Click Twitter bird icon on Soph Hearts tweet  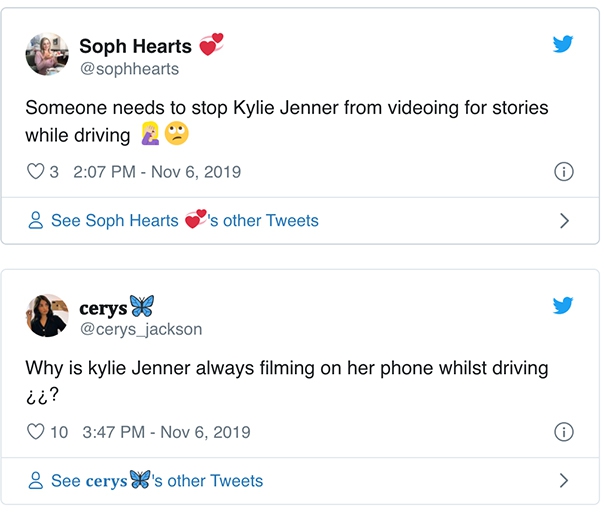pos(563,44)
